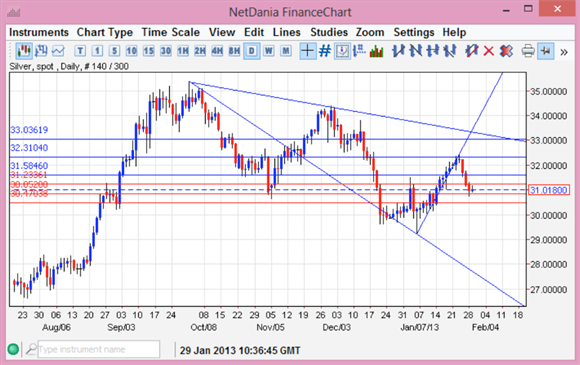Select the third blue line drawing tool
Viewport: 580px width, 365px height.
[x=432, y=51]
